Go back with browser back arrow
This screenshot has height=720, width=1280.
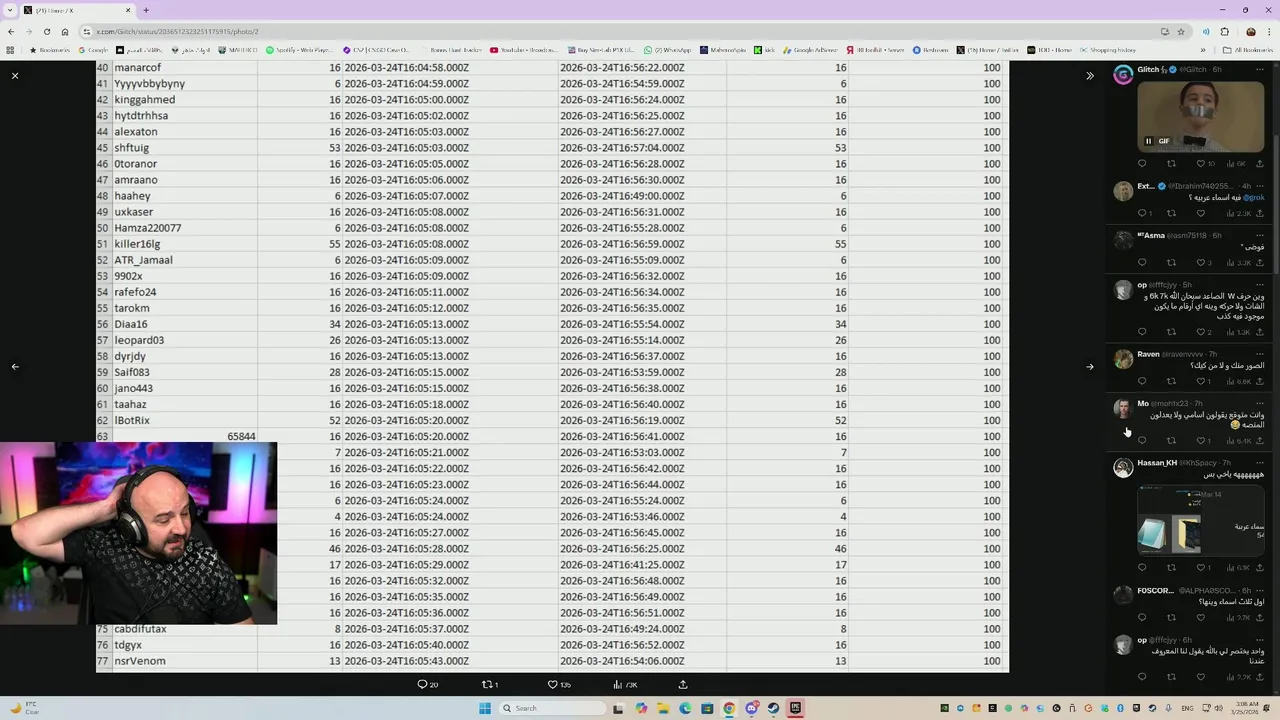[x=10, y=31]
